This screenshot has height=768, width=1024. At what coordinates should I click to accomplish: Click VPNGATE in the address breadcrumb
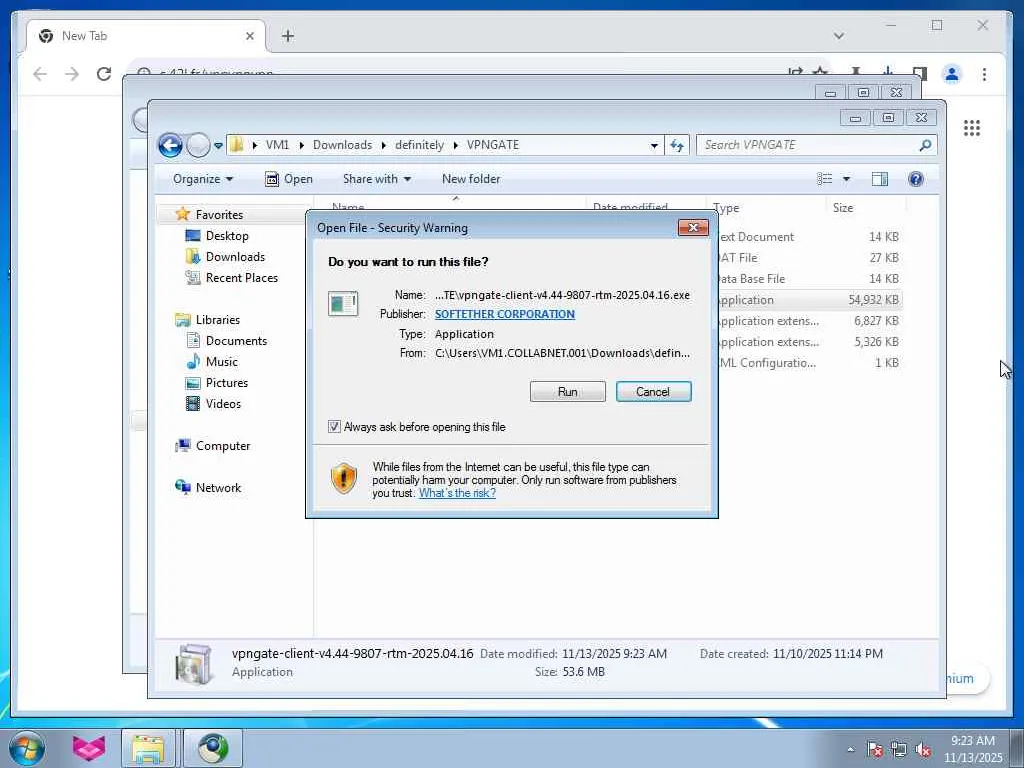coord(492,145)
